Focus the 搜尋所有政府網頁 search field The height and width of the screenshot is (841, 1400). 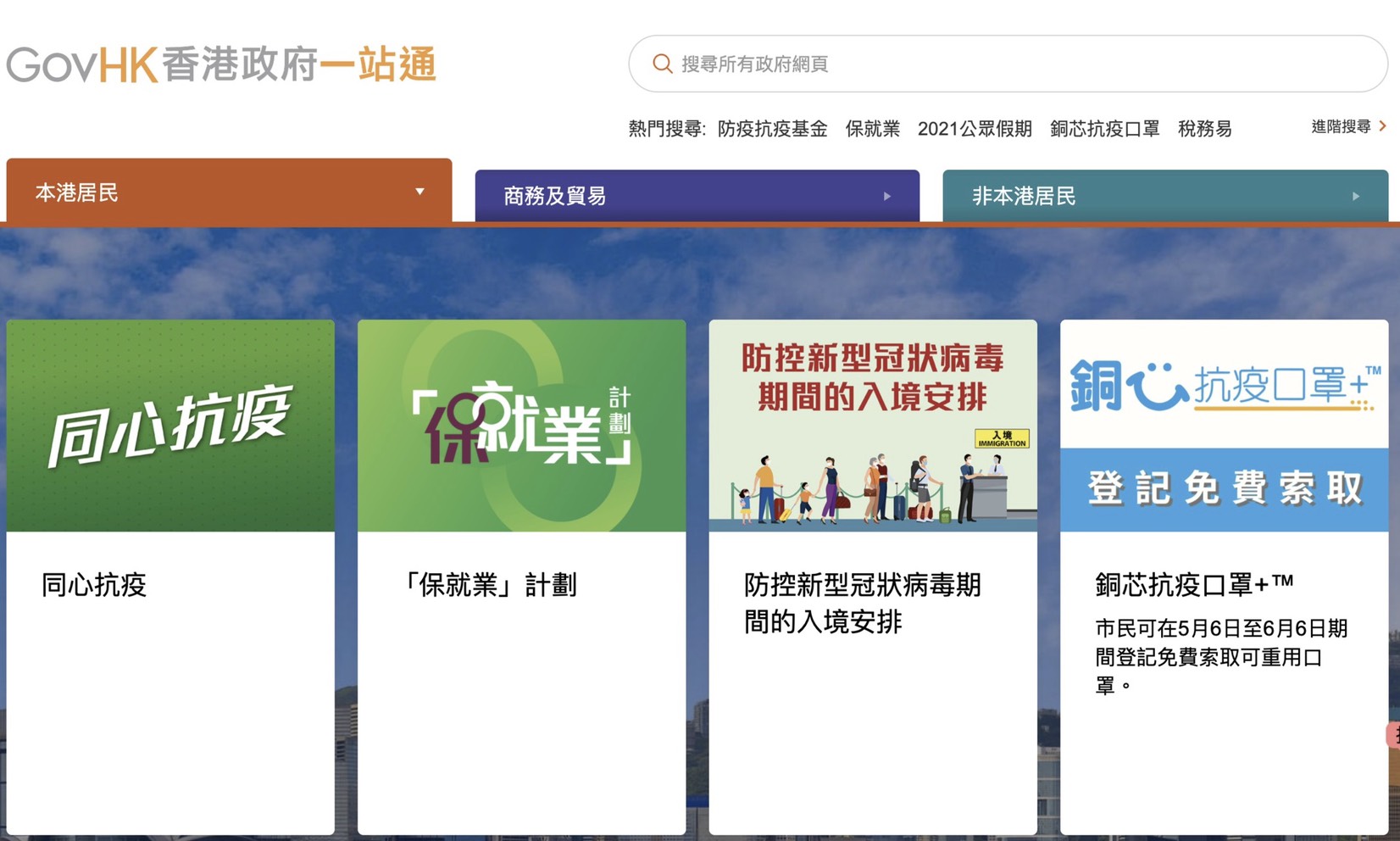1008,64
